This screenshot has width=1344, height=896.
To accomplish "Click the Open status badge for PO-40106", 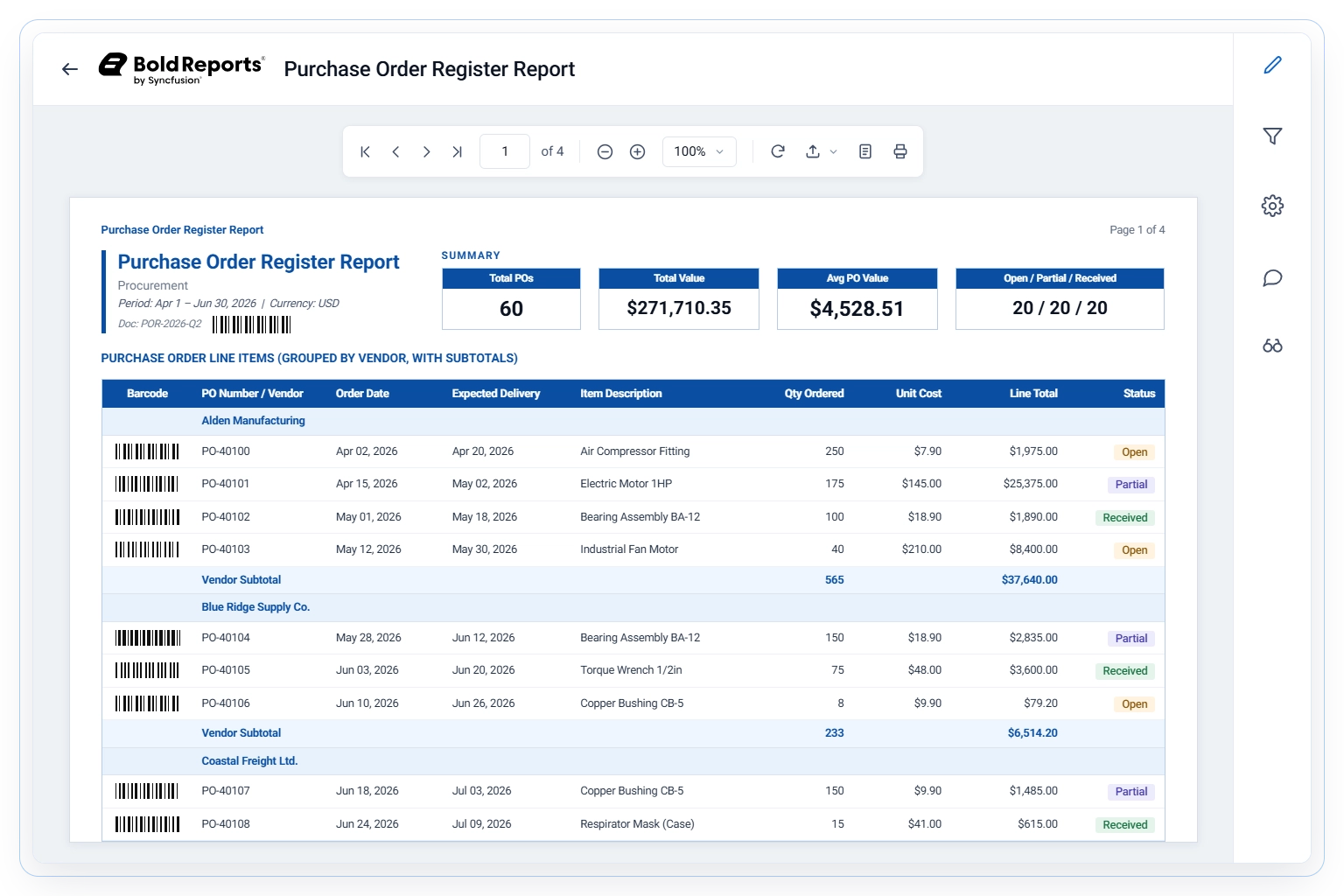I will click(x=1135, y=704).
